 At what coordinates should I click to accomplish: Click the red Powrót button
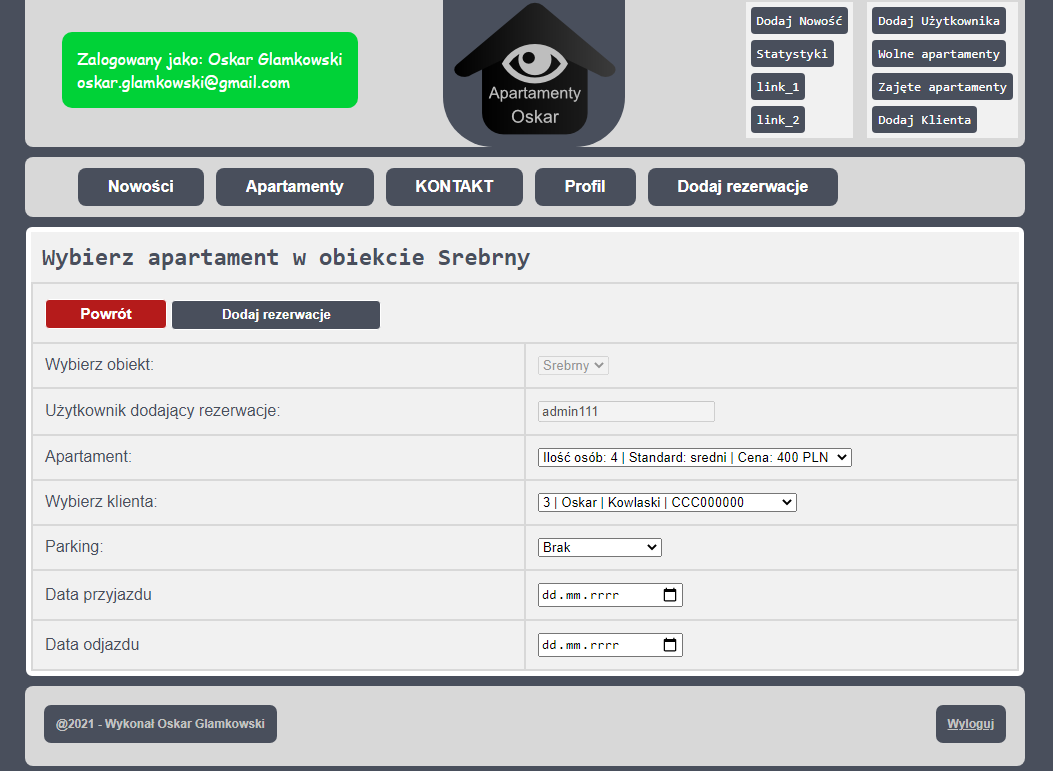pos(105,313)
